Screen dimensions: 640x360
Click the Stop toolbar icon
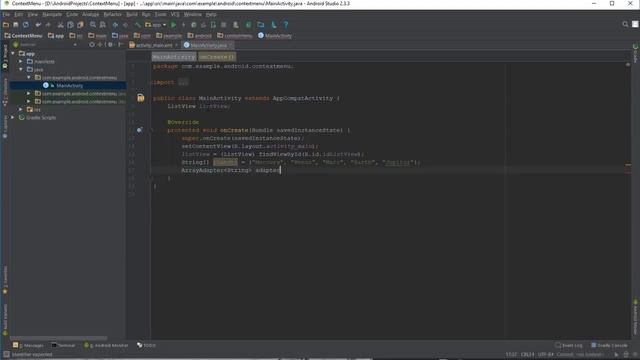pos(223,25)
